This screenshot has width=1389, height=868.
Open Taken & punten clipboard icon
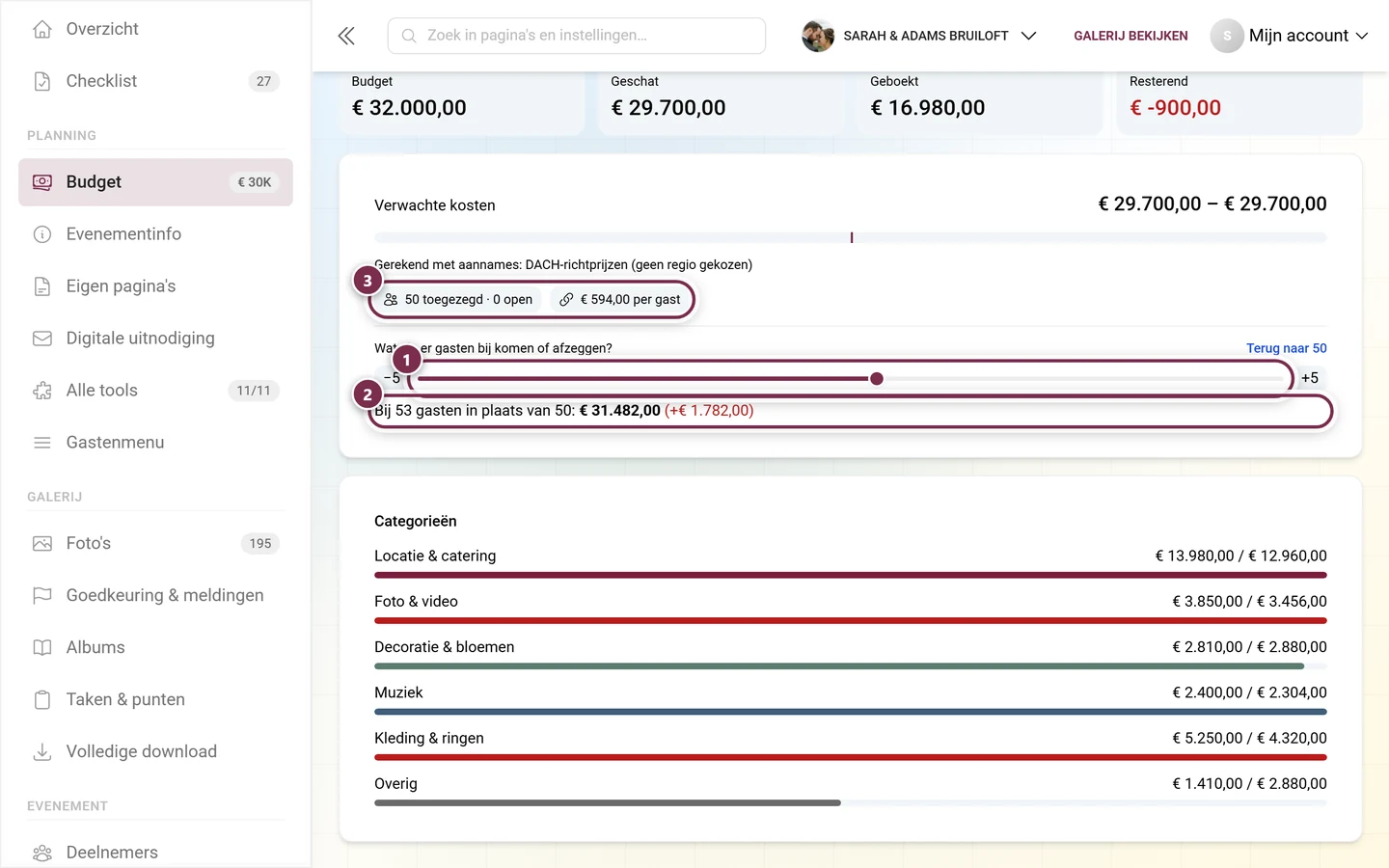42,699
